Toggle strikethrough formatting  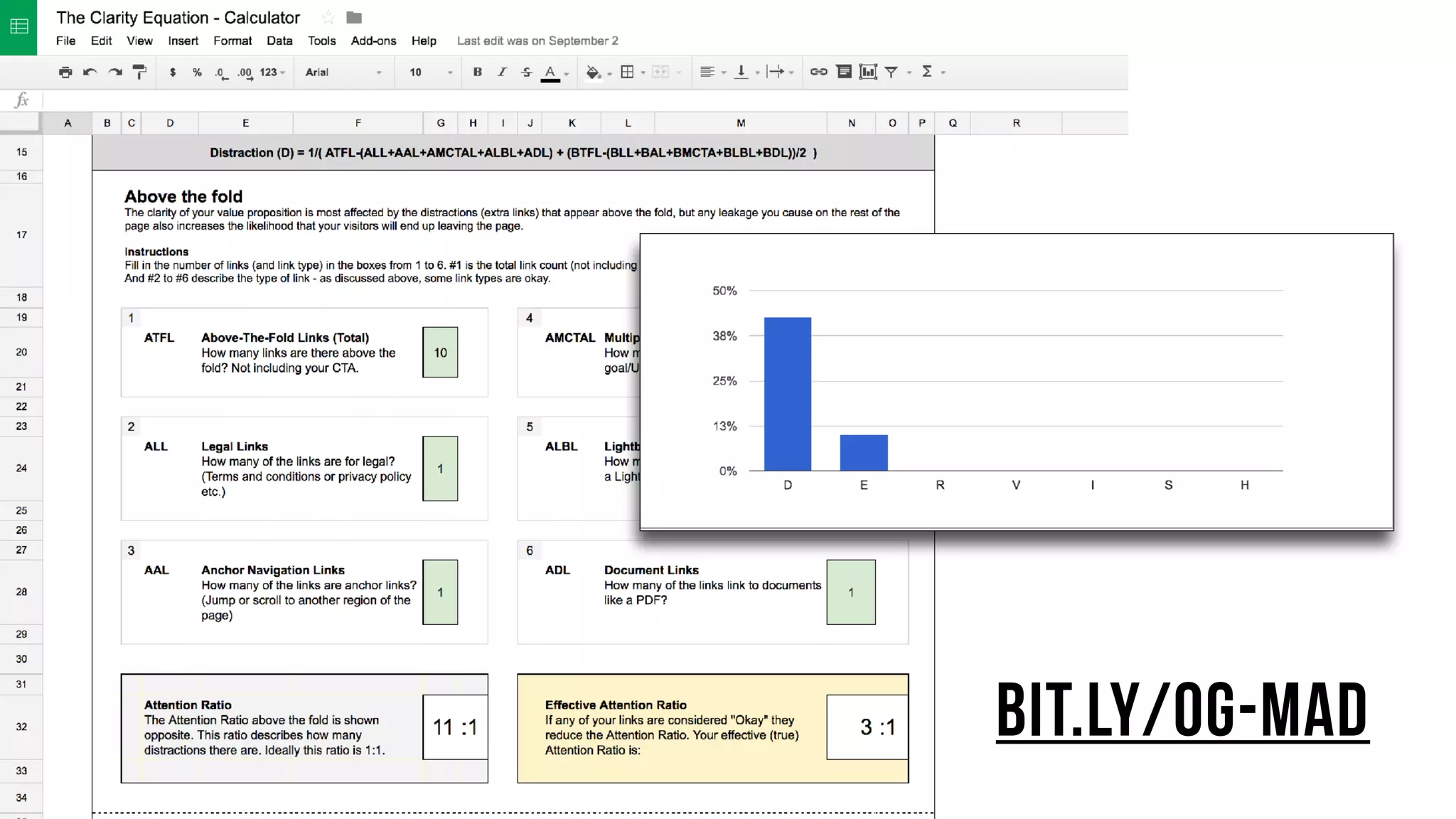coord(526,72)
